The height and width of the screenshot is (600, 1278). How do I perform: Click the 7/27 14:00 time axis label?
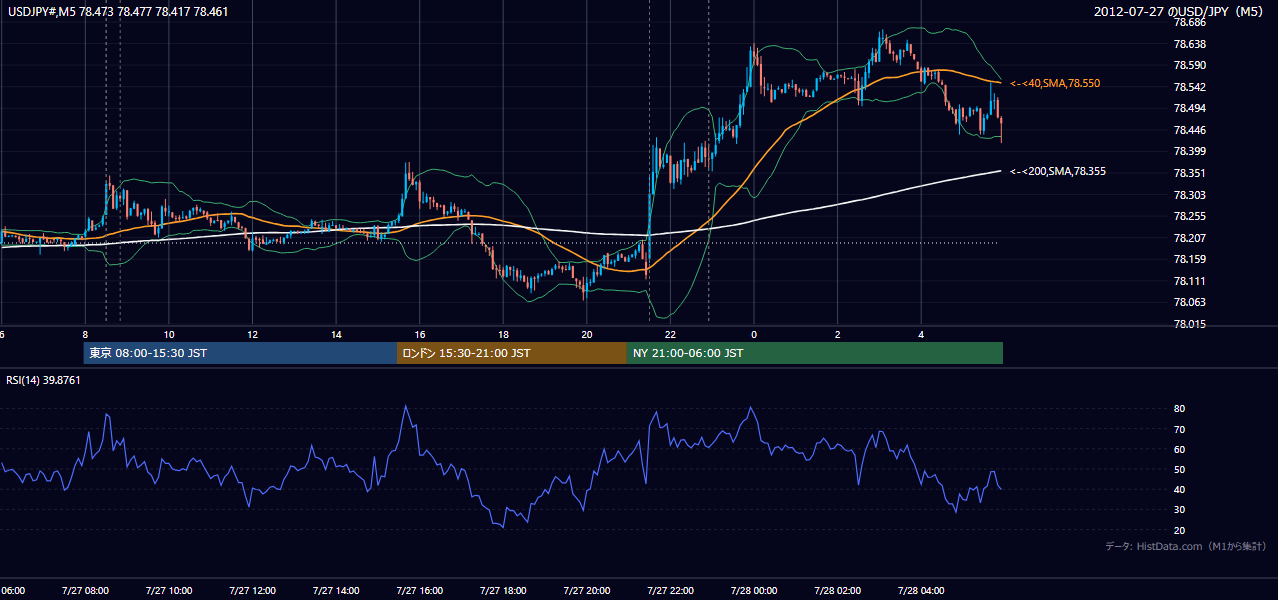pyautogui.click(x=335, y=590)
